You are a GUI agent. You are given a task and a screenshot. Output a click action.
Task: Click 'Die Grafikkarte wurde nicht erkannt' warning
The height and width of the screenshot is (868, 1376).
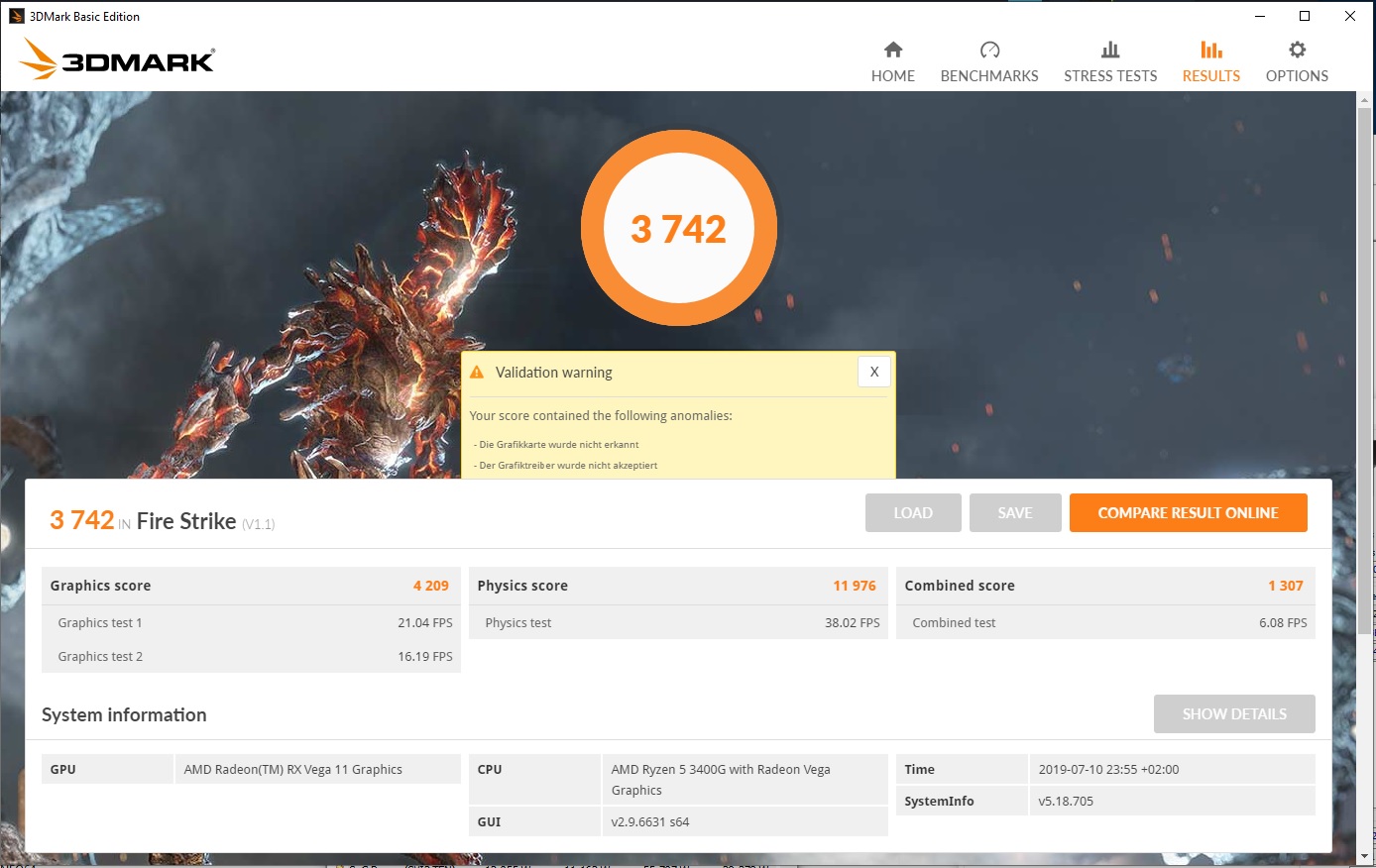pyautogui.click(x=559, y=445)
